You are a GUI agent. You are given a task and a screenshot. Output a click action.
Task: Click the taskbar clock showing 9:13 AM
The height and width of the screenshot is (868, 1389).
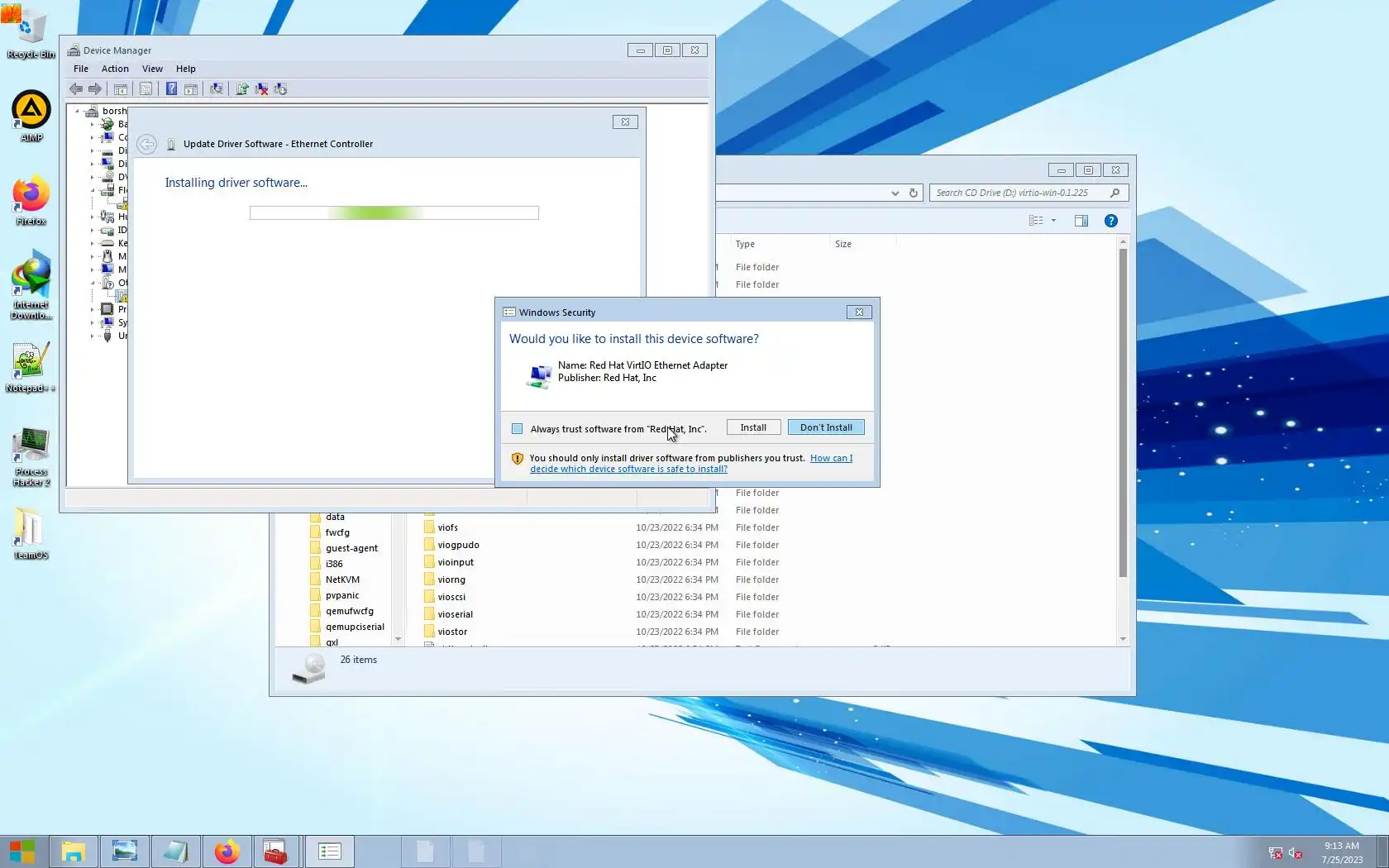tap(1342, 853)
